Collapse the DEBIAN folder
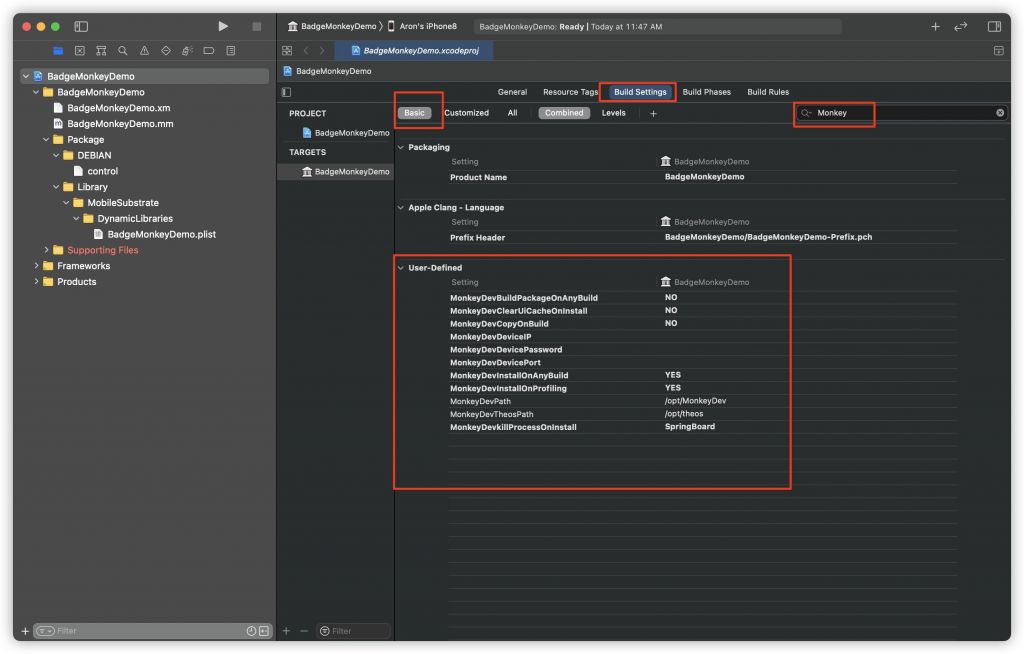This screenshot has width=1024, height=654. [x=56, y=155]
